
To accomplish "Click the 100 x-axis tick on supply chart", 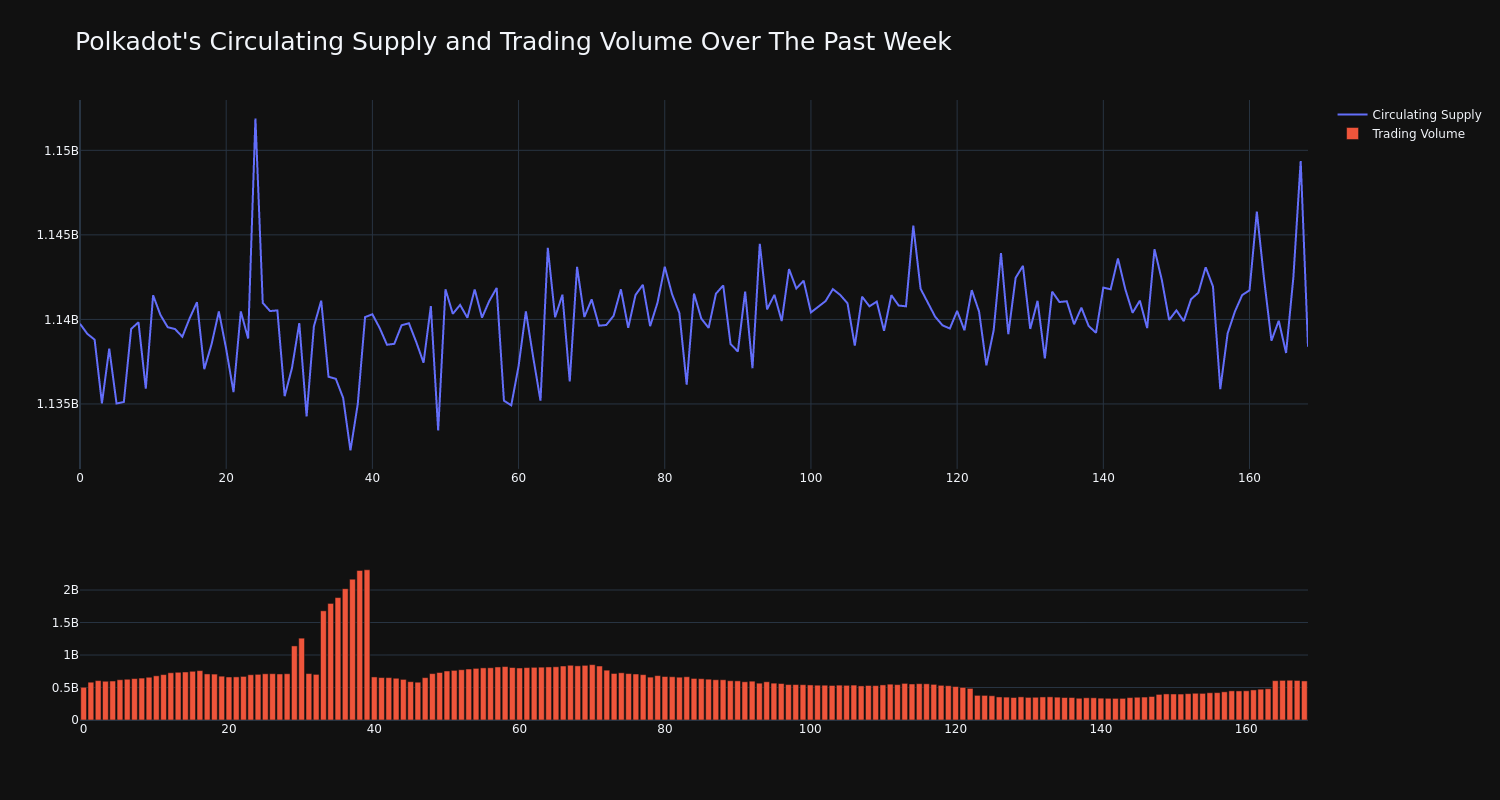I will (811, 478).
